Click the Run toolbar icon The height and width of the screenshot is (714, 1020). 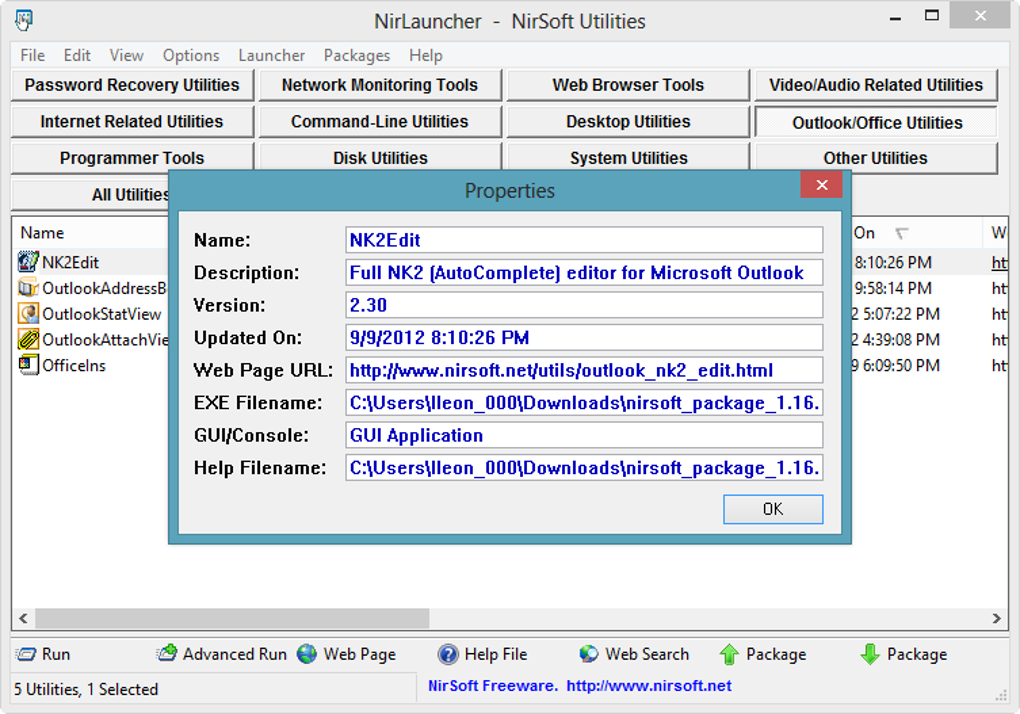(x=26, y=654)
